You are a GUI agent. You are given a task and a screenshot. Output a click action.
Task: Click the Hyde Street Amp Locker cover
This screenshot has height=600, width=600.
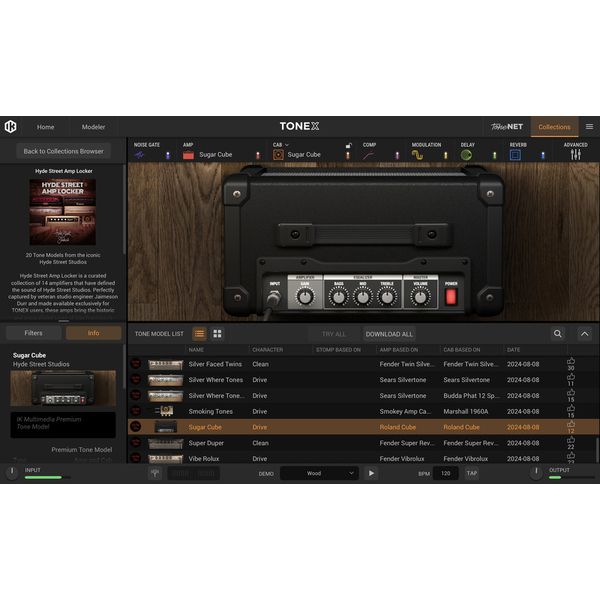[x=63, y=212]
